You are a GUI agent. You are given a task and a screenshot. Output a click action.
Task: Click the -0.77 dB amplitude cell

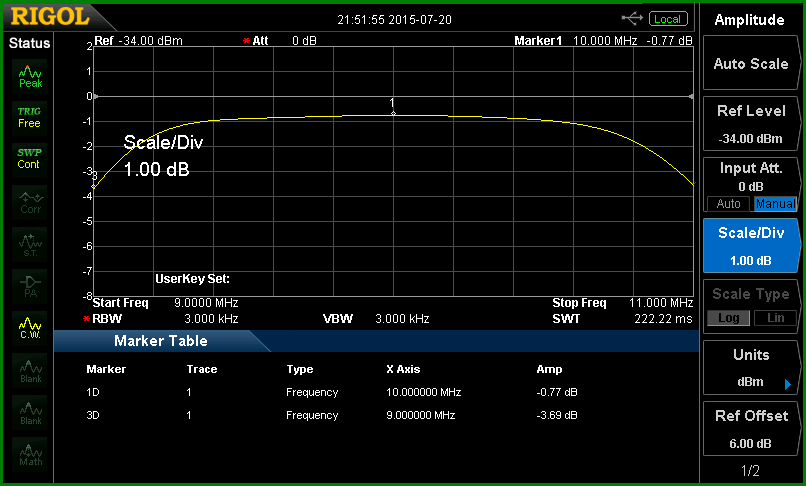[x=557, y=392]
